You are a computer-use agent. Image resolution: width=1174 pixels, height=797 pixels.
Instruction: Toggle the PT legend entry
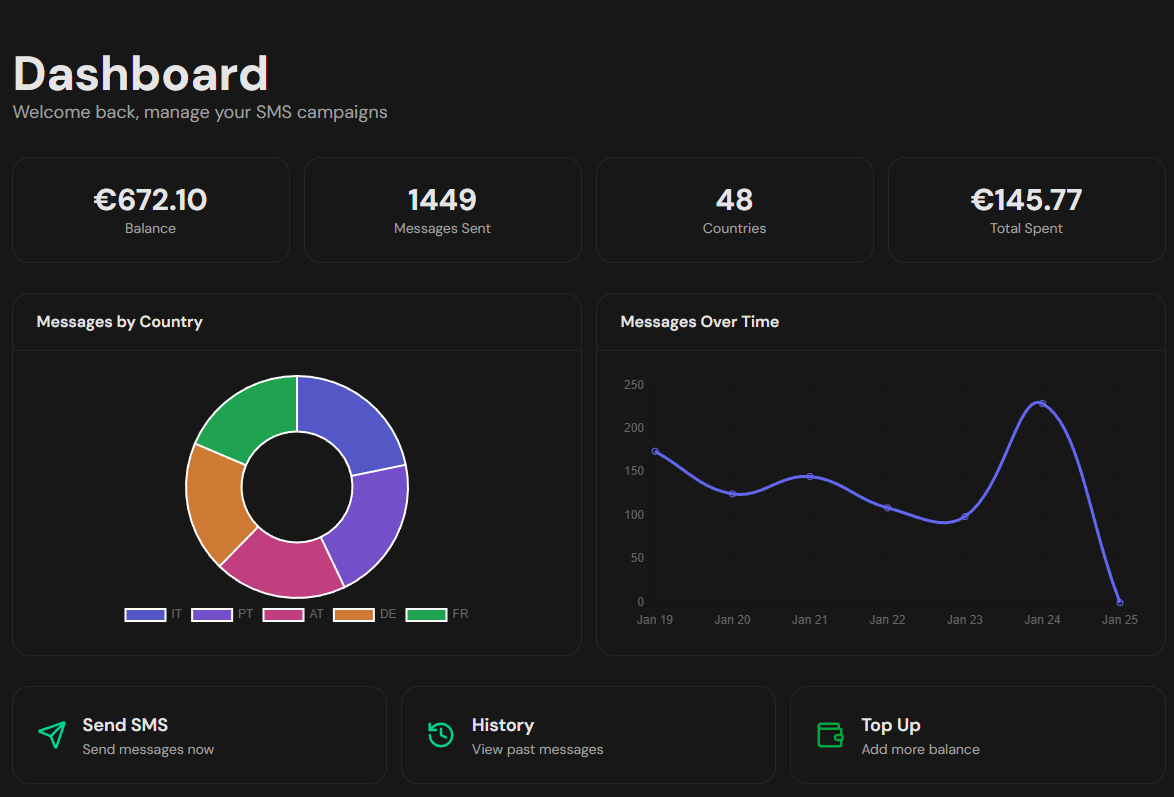click(x=222, y=615)
